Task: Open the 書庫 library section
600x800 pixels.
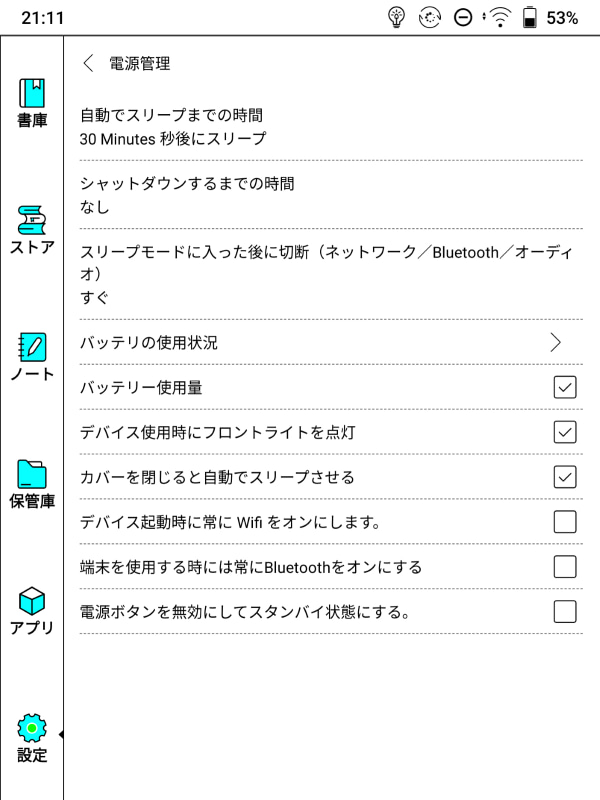Action: coord(33,105)
